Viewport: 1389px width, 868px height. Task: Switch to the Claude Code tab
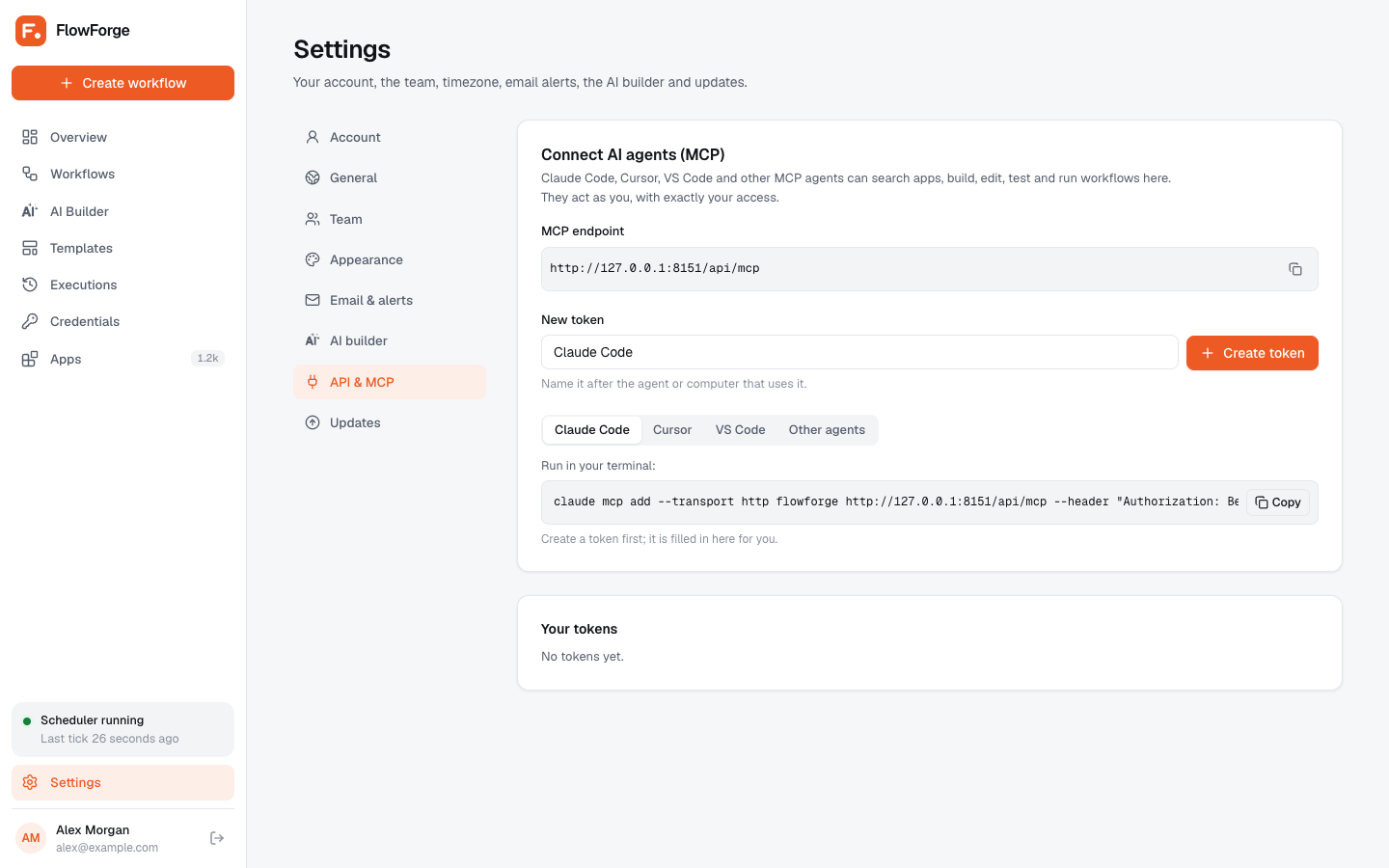(x=592, y=430)
